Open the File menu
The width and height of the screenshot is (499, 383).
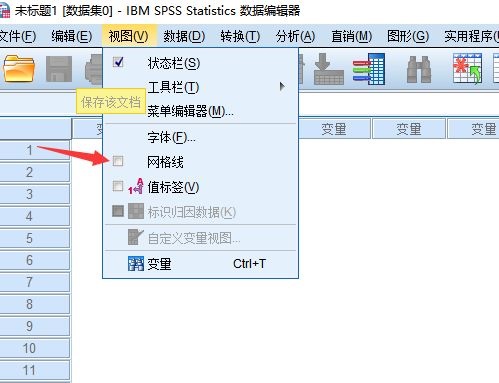pyautogui.click(x=18, y=36)
